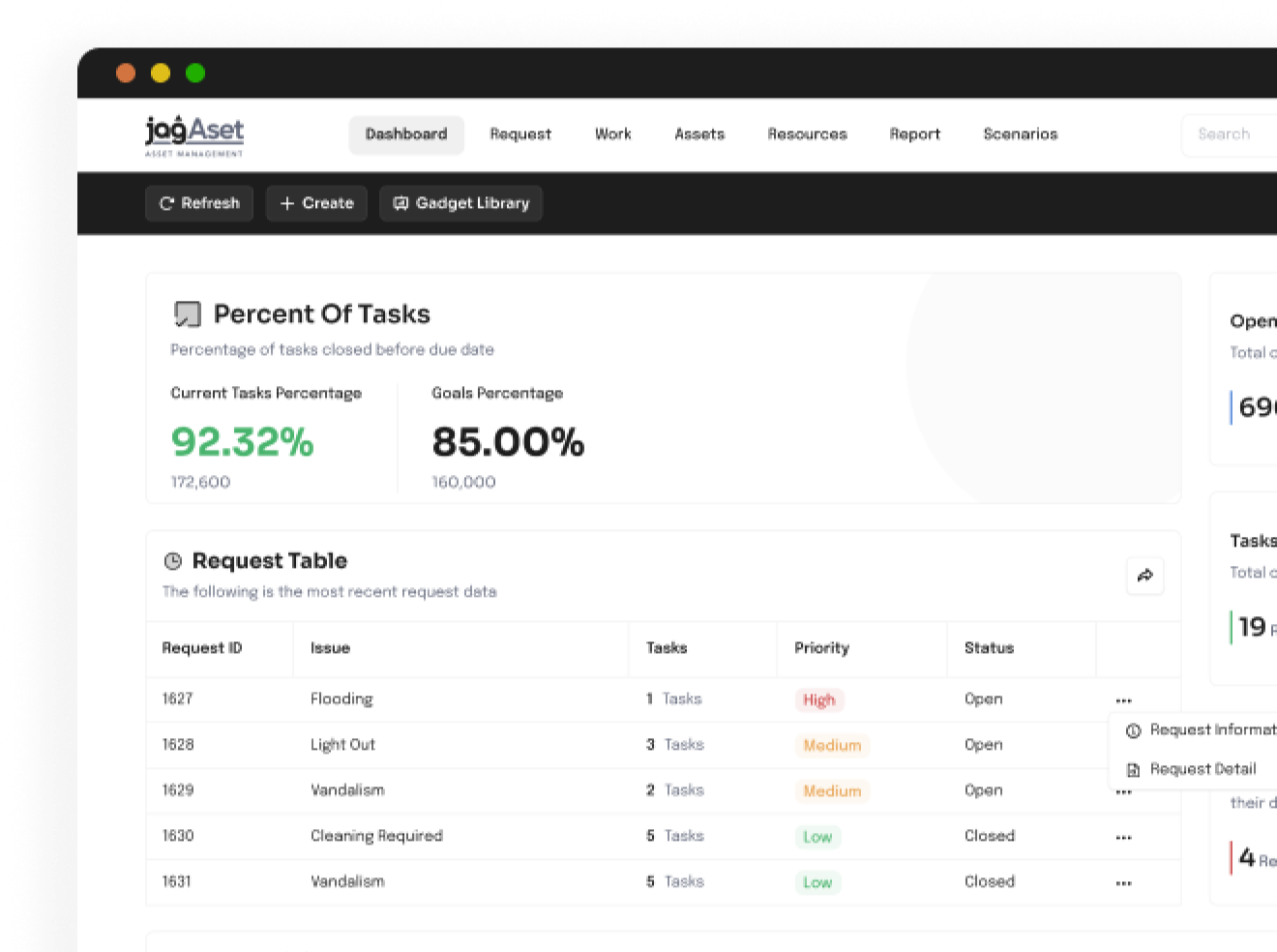Click Medium priority badge for Light Out
The image size is (1277, 952).
click(832, 745)
